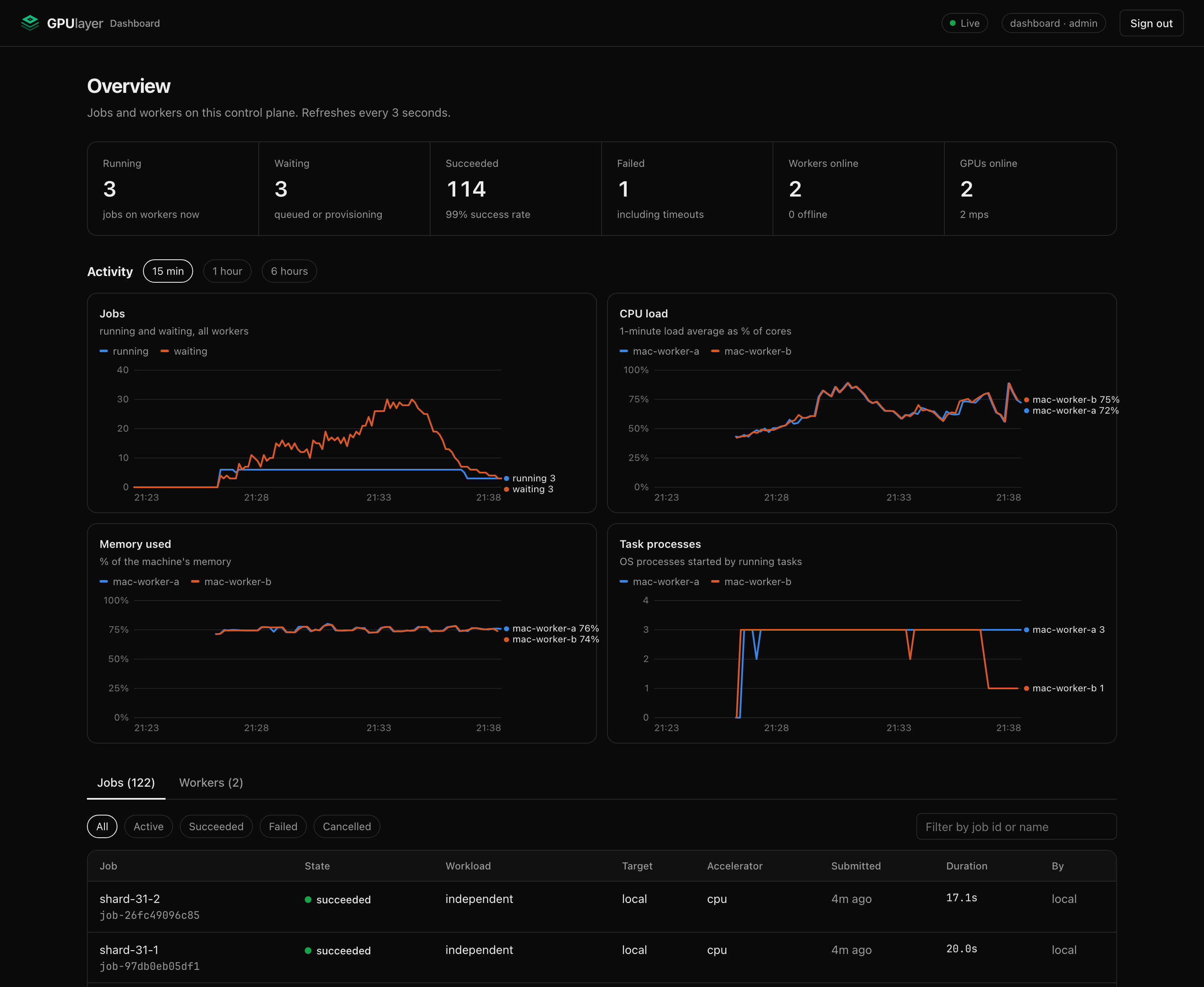
Task: Focus the Filter by job id field
Action: click(x=1016, y=827)
